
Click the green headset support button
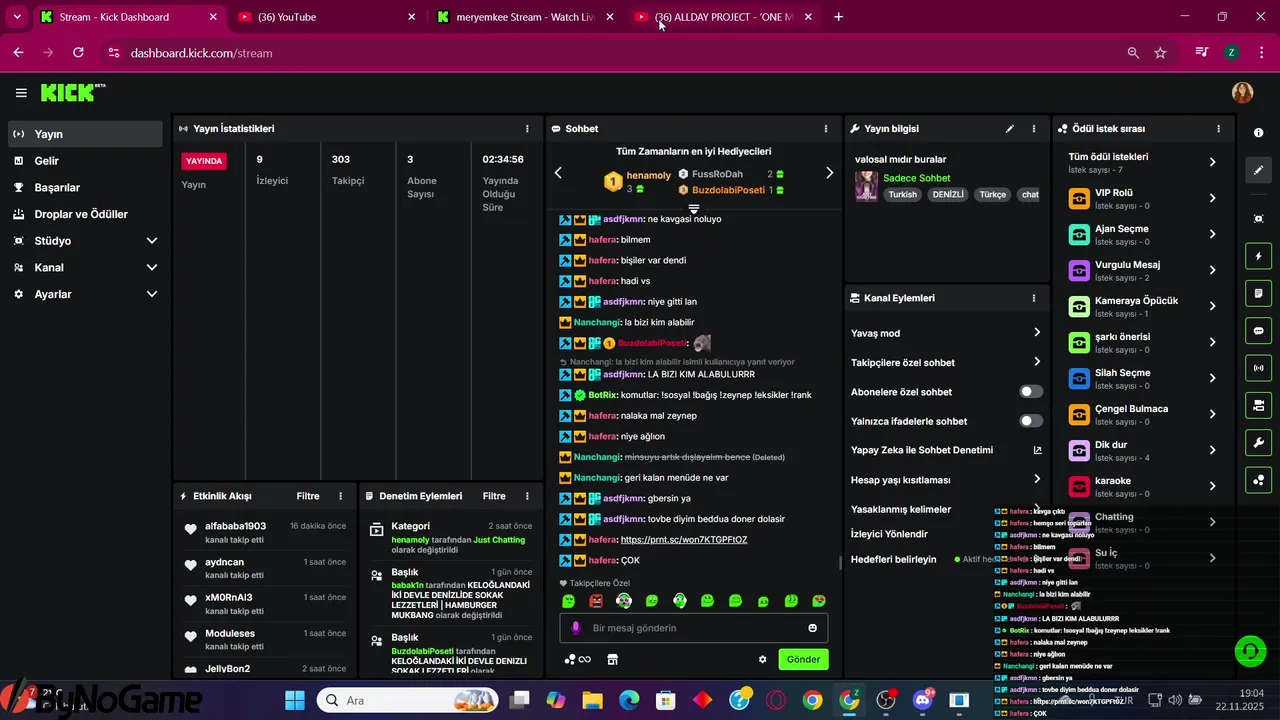pos(1250,652)
